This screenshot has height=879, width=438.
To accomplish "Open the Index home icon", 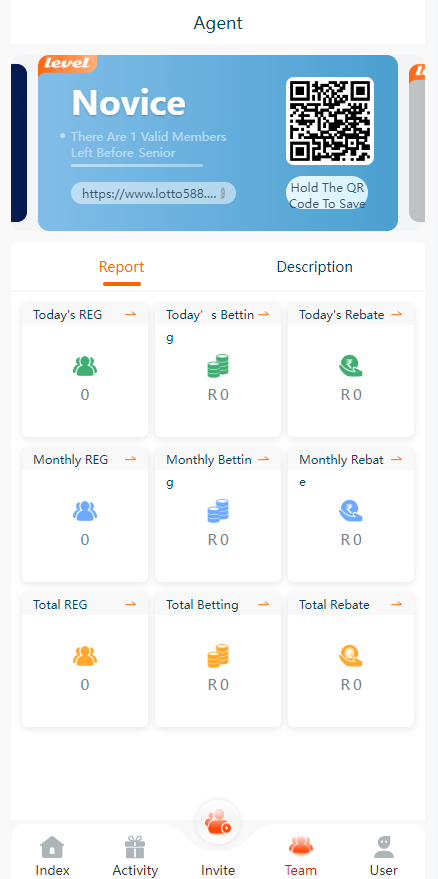I will tap(52, 847).
